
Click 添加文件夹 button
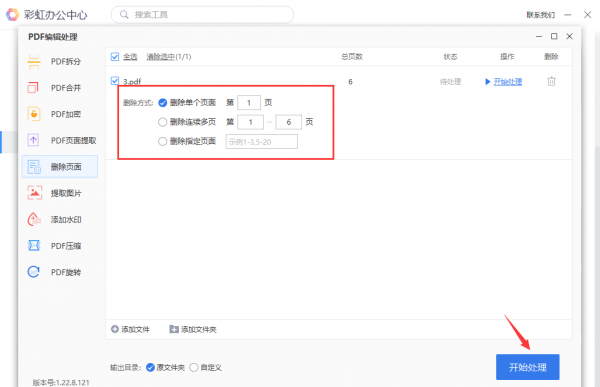pos(193,329)
